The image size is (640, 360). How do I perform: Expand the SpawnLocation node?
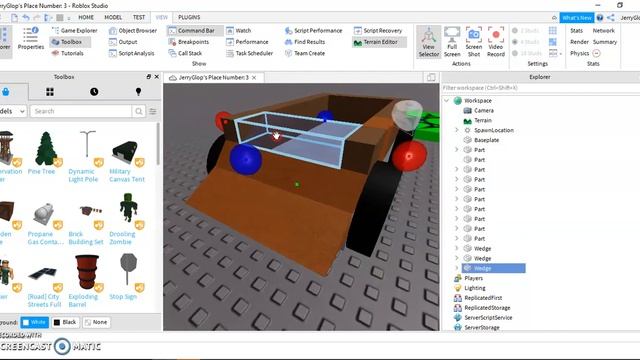click(x=457, y=130)
